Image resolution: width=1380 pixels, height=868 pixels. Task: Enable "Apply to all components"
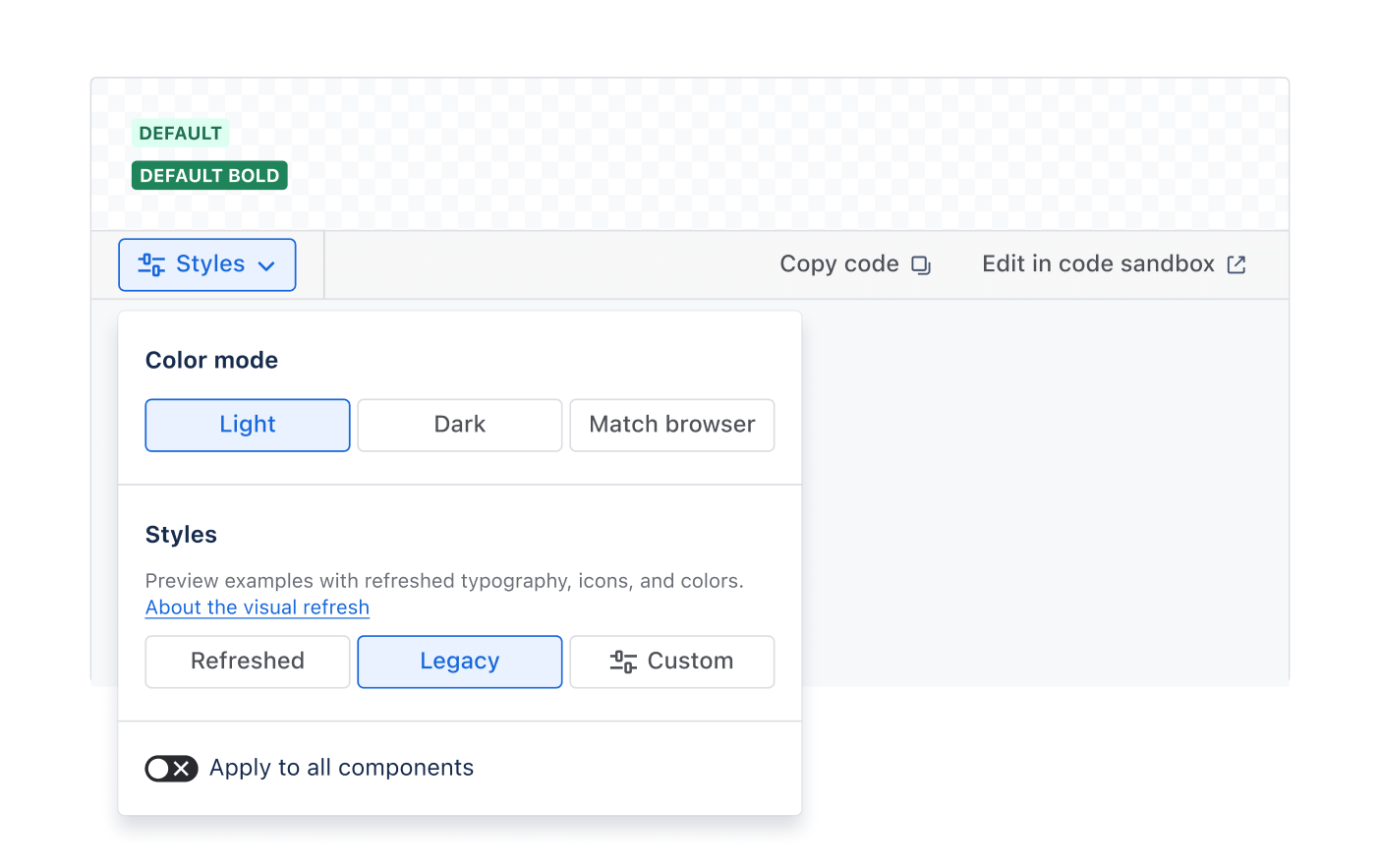171,768
